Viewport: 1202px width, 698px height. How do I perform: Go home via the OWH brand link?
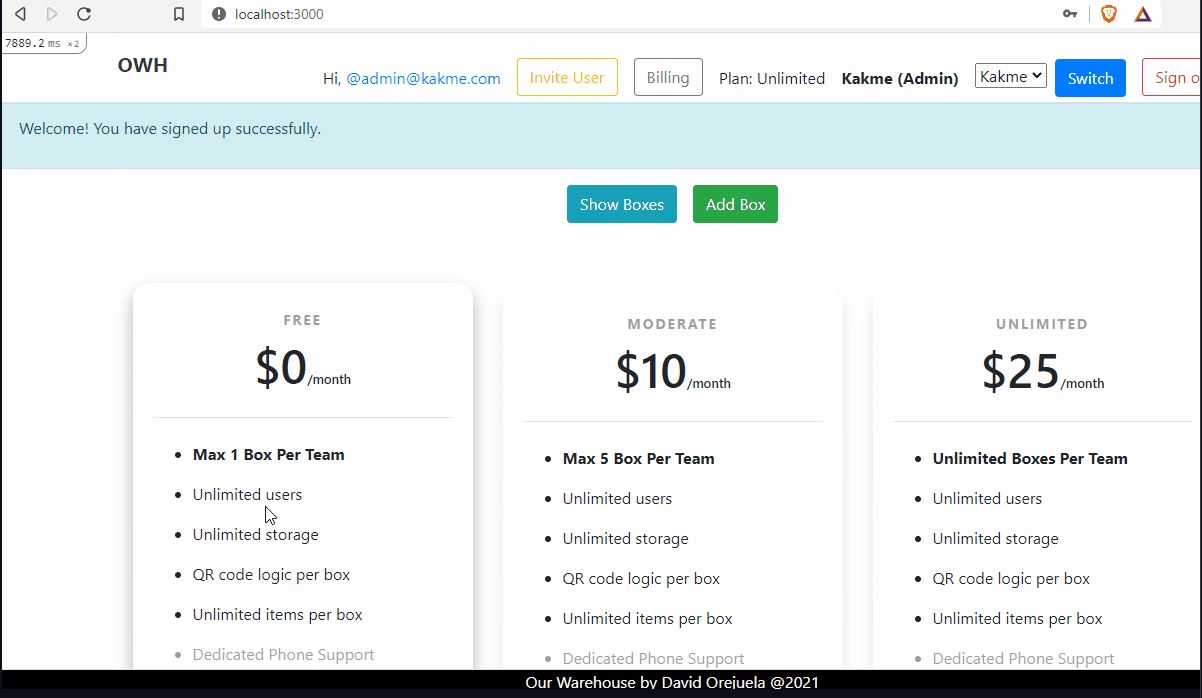point(143,66)
